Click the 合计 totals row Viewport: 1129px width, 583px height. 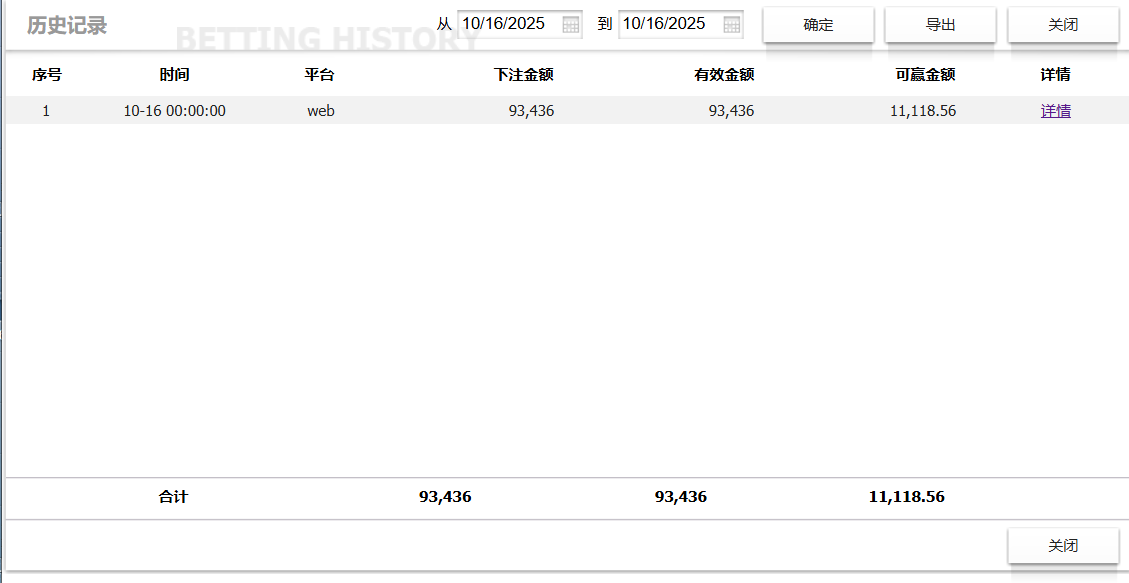(172, 496)
